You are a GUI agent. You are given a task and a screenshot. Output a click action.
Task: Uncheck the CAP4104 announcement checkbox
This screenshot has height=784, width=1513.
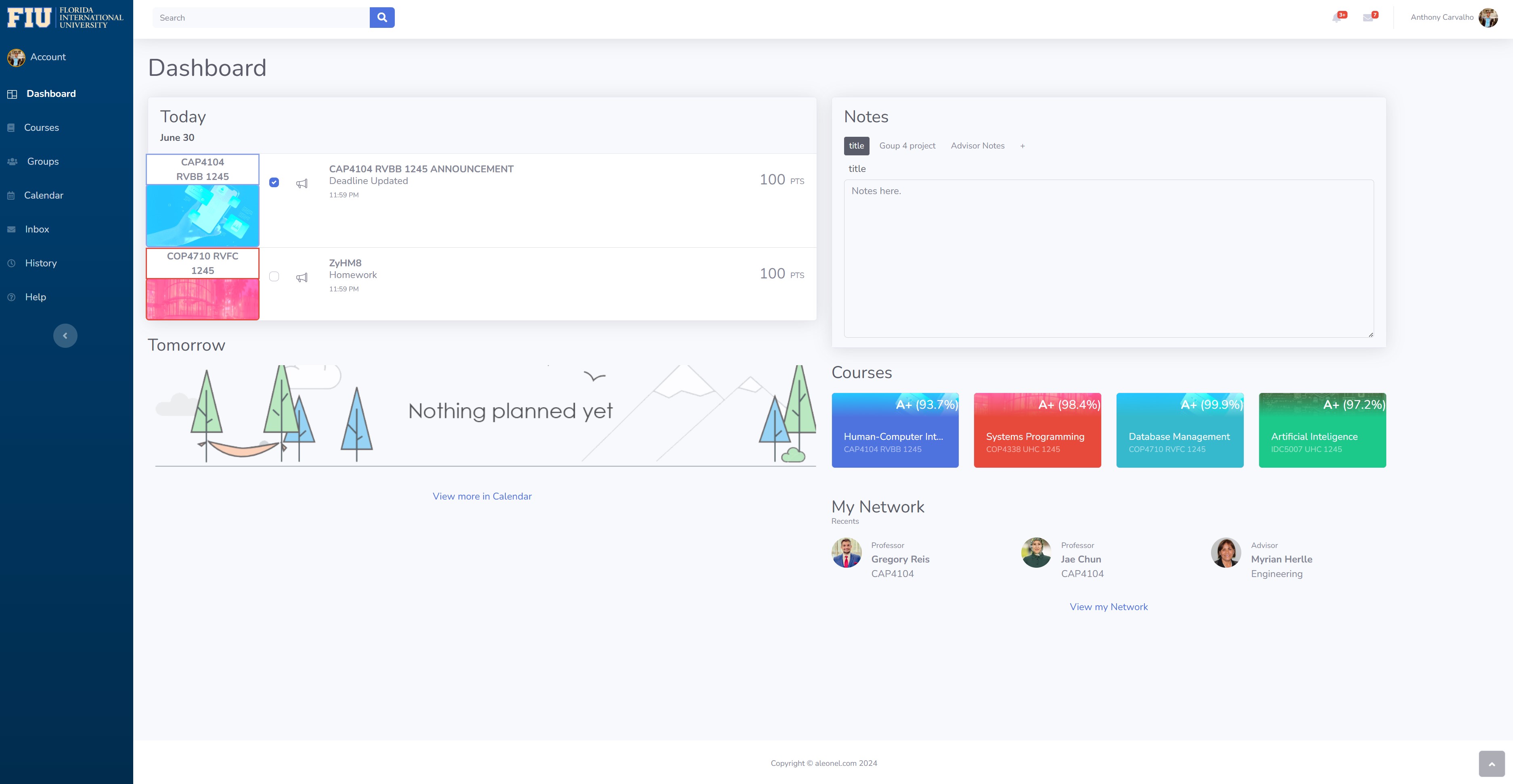pyautogui.click(x=274, y=183)
